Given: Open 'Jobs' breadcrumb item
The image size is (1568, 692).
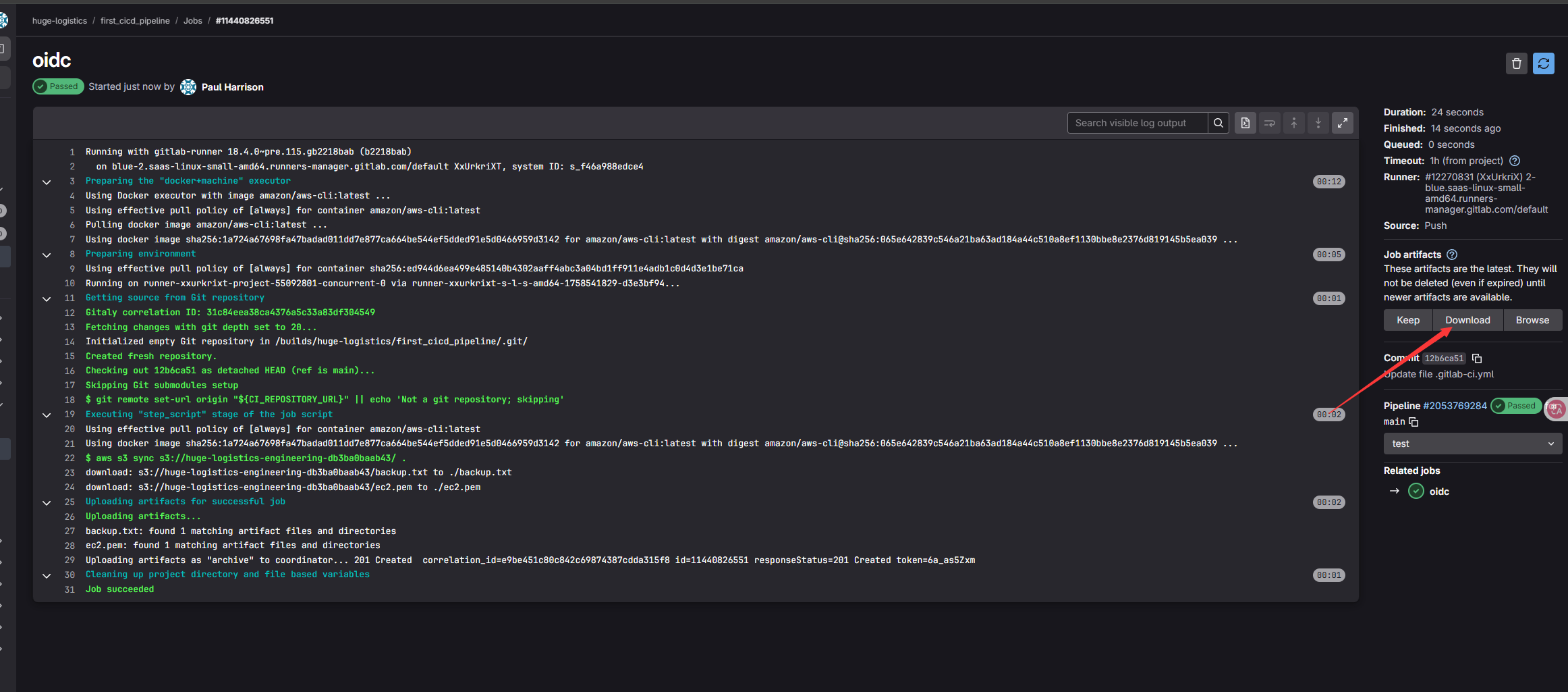Looking at the screenshot, I should pos(192,21).
